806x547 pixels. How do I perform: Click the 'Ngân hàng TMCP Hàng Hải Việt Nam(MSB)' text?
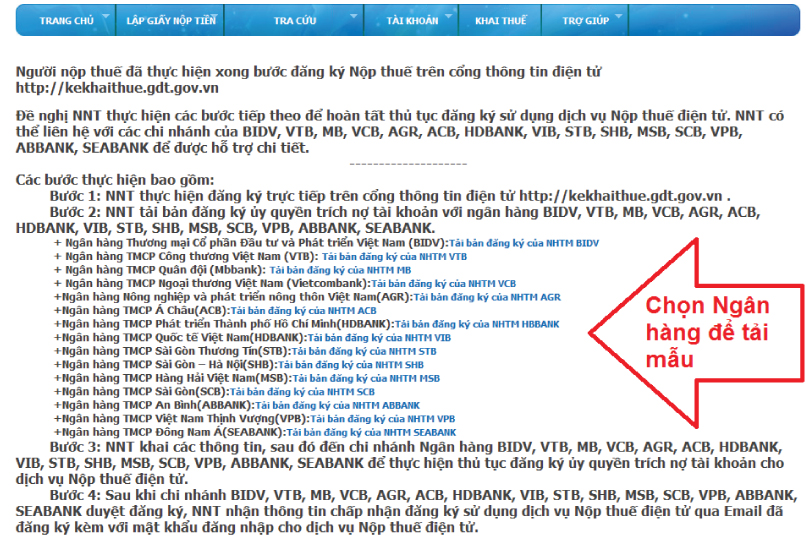[175, 378]
